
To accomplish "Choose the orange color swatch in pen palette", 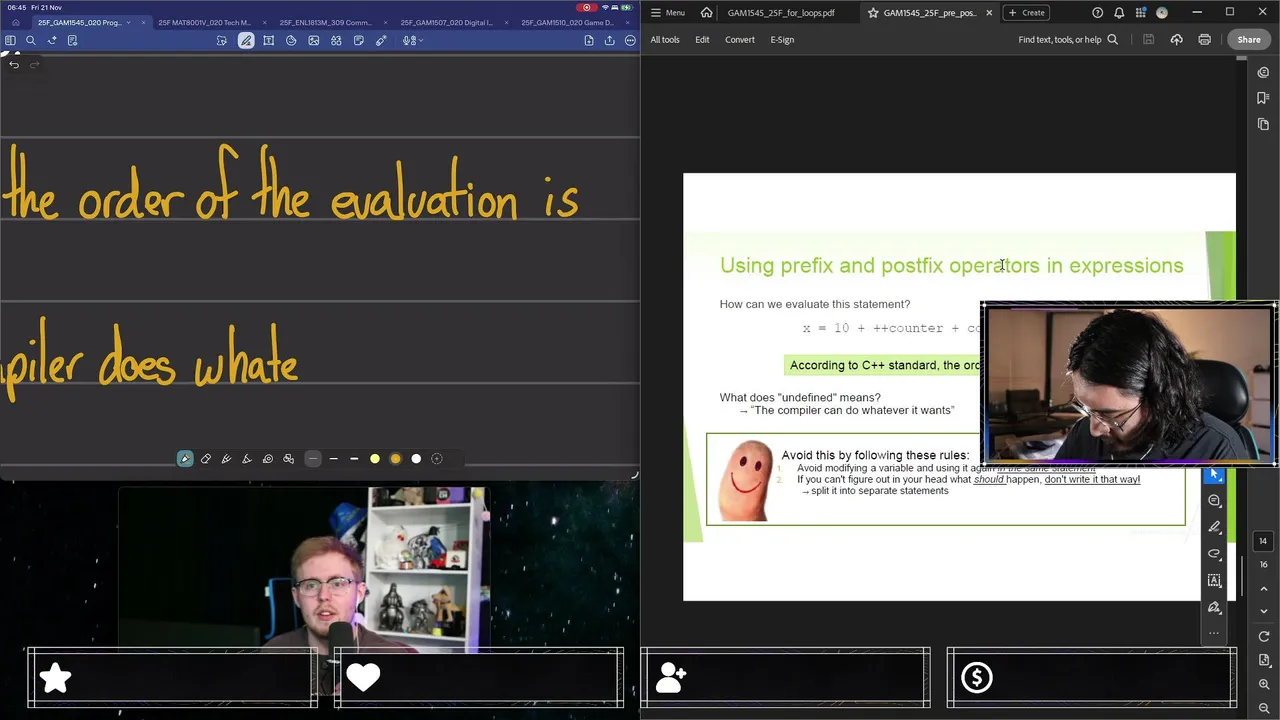I will [x=396, y=459].
